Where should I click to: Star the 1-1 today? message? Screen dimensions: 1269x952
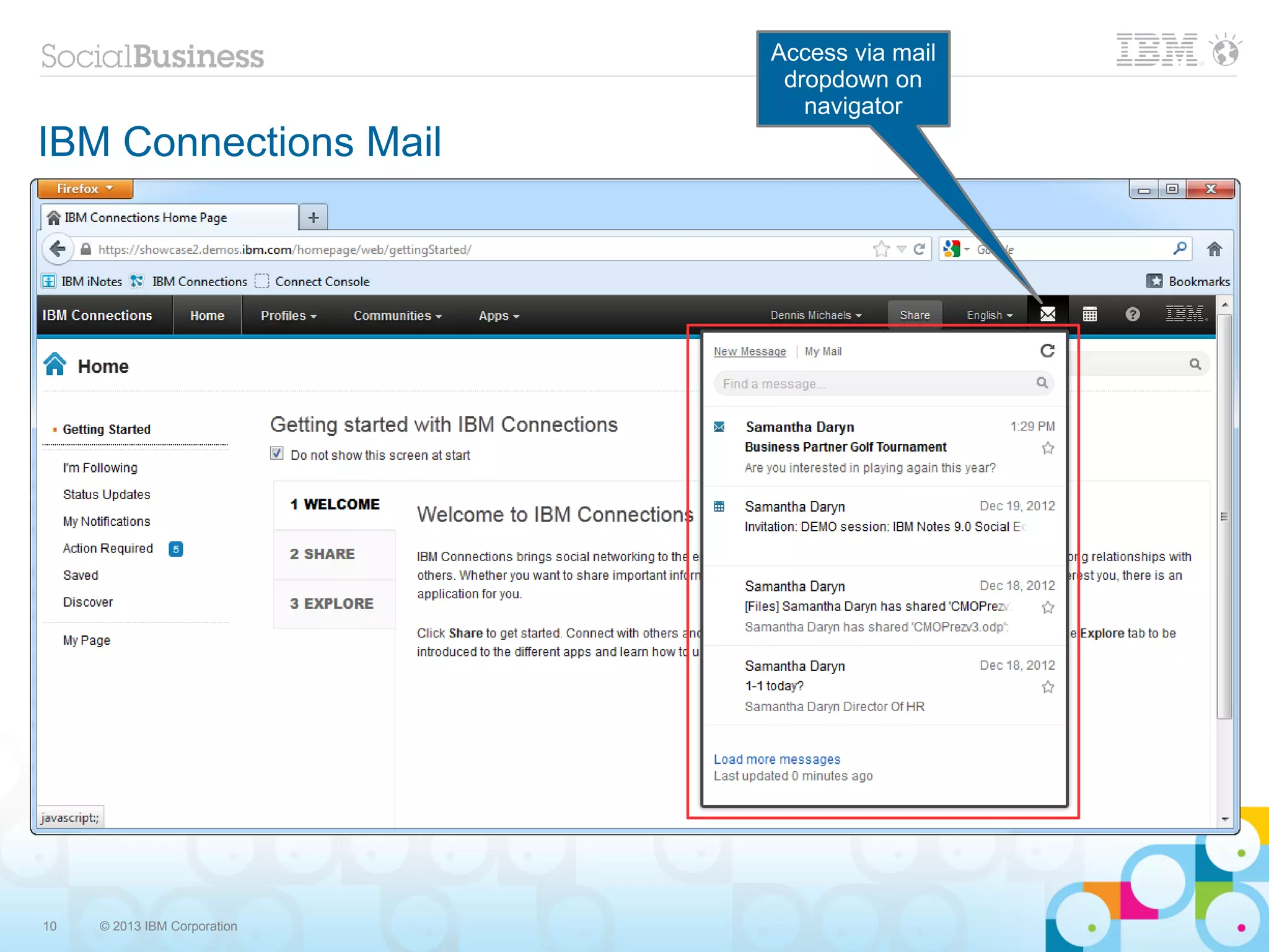(x=1048, y=686)
